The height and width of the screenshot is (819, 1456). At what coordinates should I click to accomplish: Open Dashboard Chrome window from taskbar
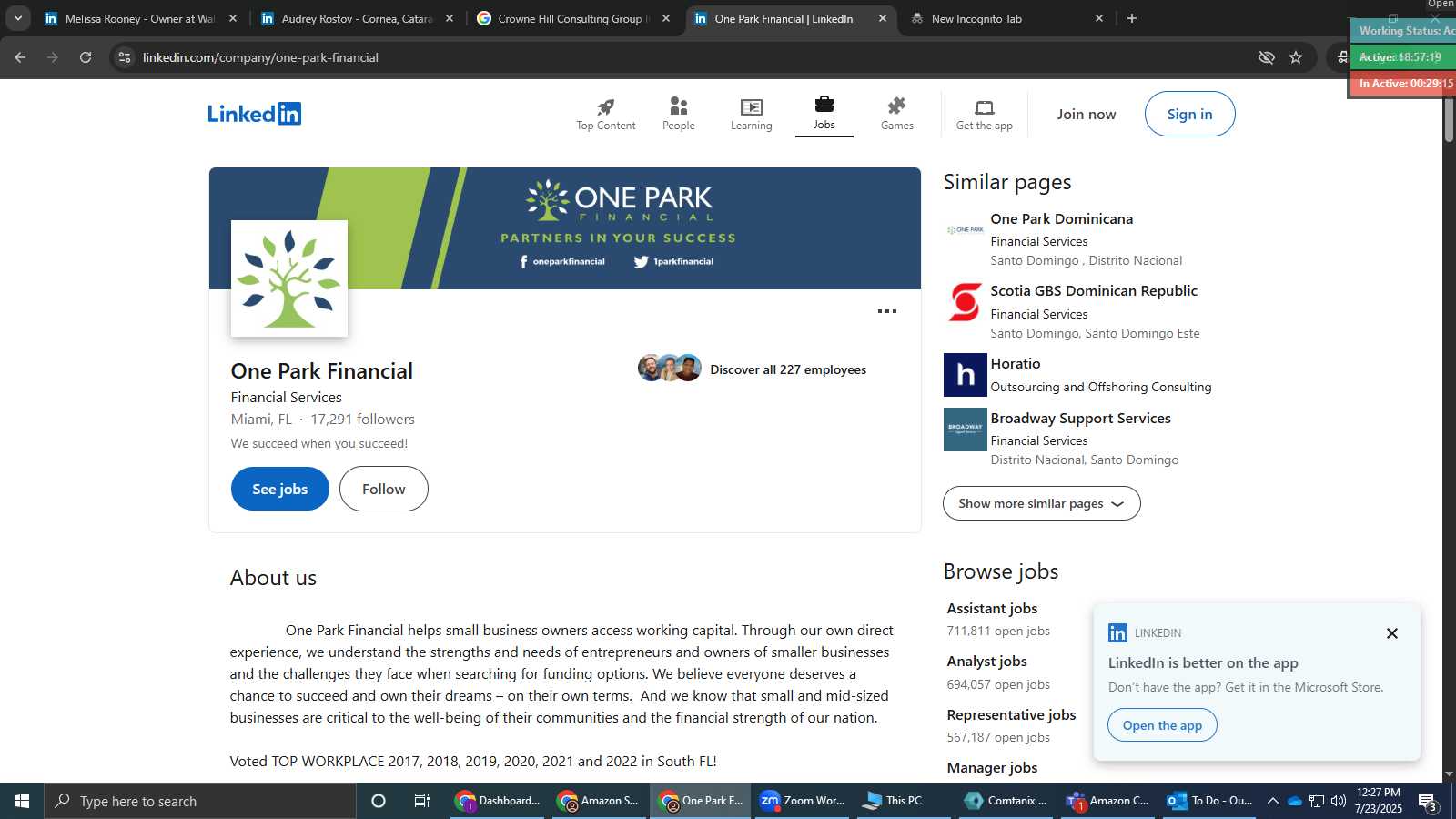[498, 801]
